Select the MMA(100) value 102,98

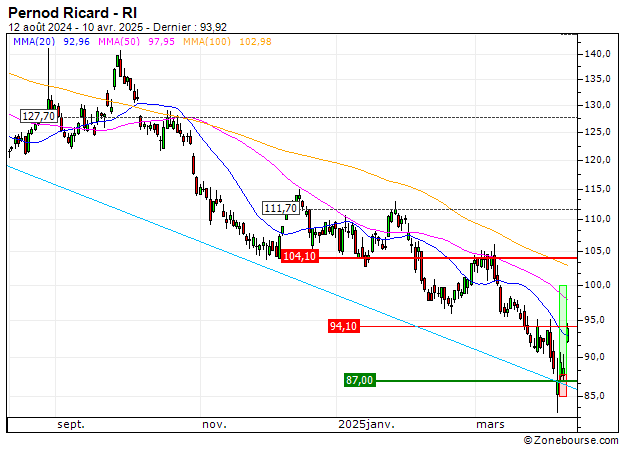255,41
